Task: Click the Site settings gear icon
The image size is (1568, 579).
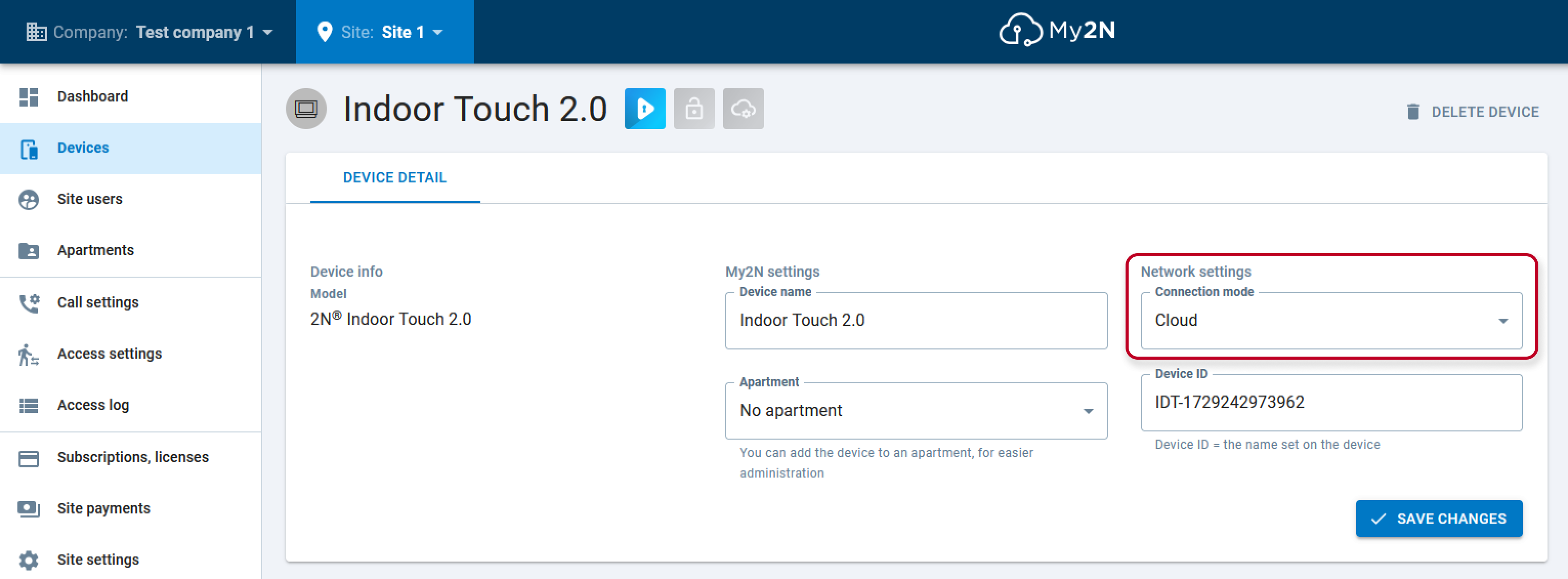Action: click(x=29, y=560)
